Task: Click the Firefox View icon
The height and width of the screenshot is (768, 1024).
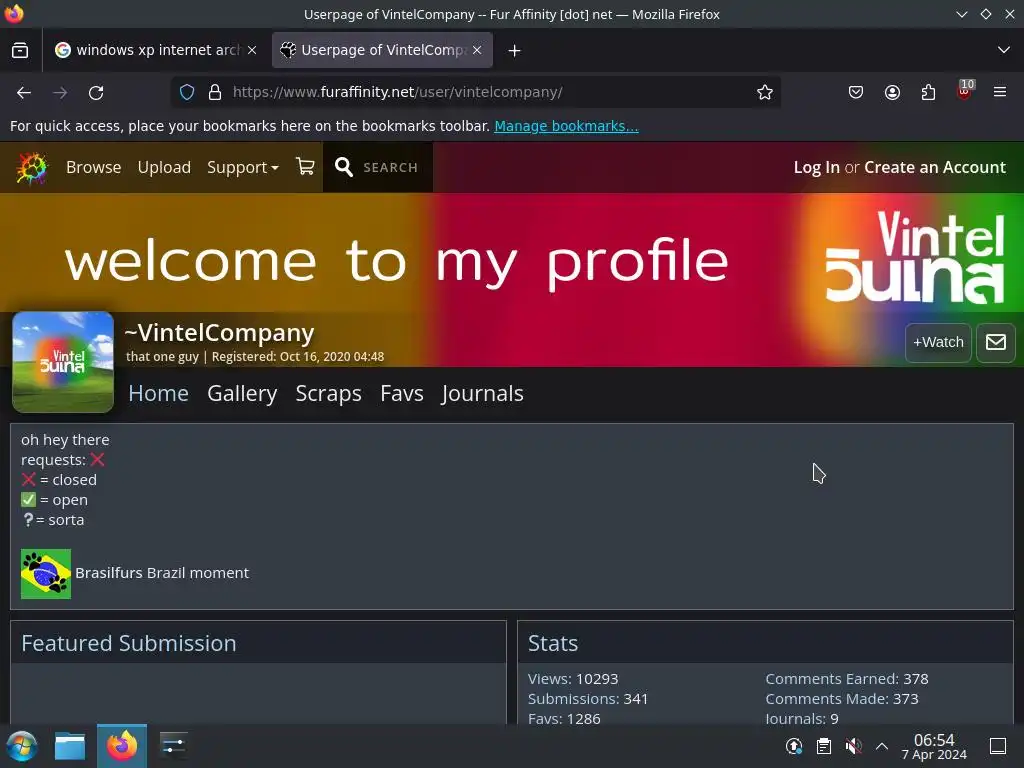Action: click(x=20, y=50)
